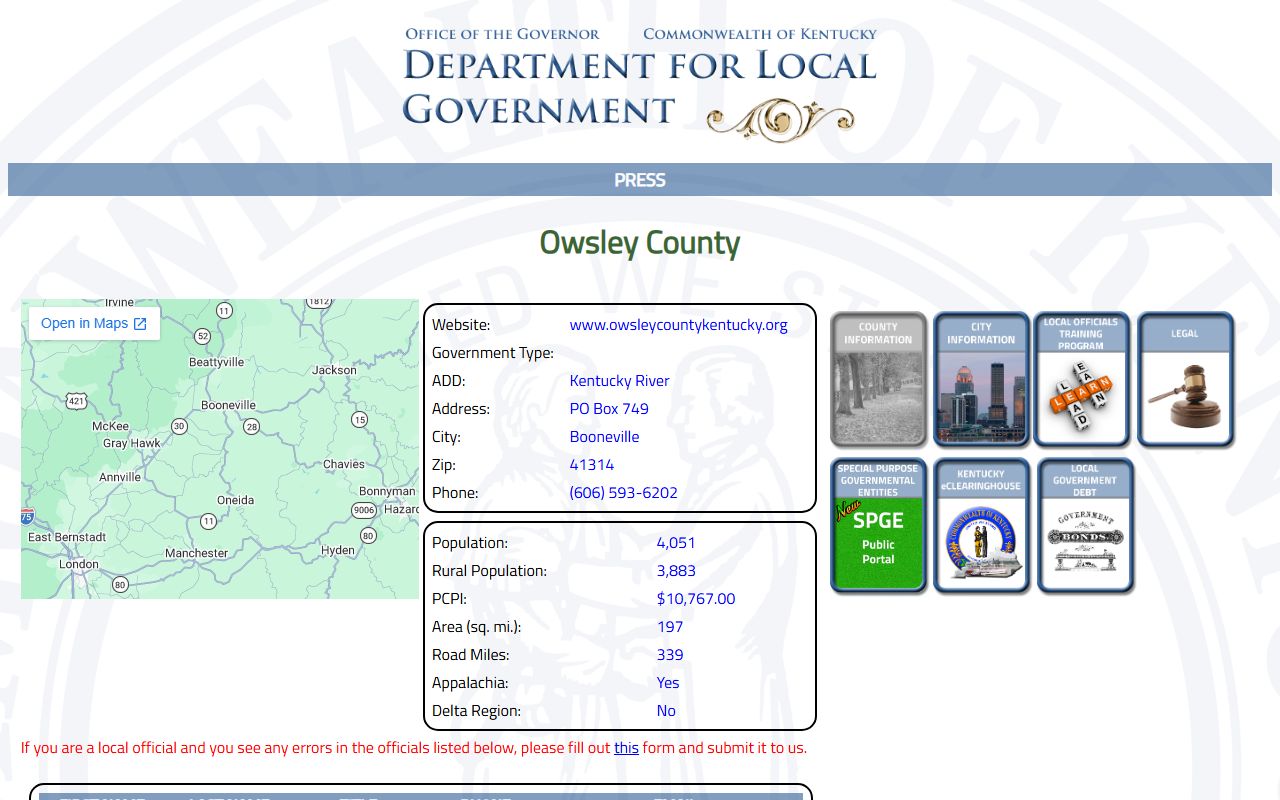Click London on the map
Viewport: 1280px width, 800px height.
79,564
